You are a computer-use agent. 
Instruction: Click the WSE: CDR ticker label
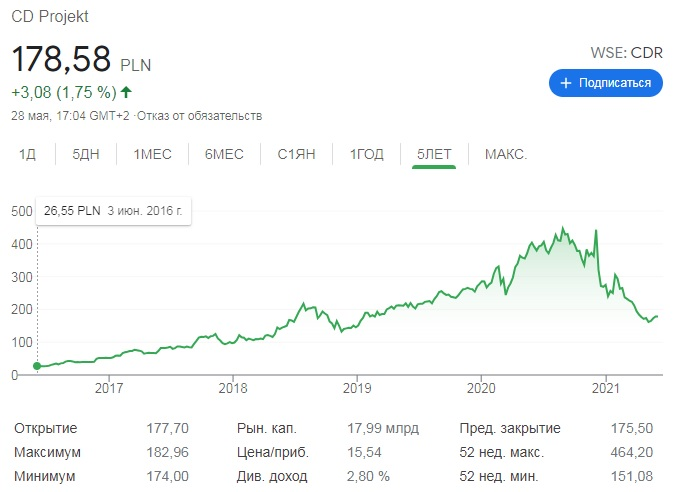tap(626, 53)
